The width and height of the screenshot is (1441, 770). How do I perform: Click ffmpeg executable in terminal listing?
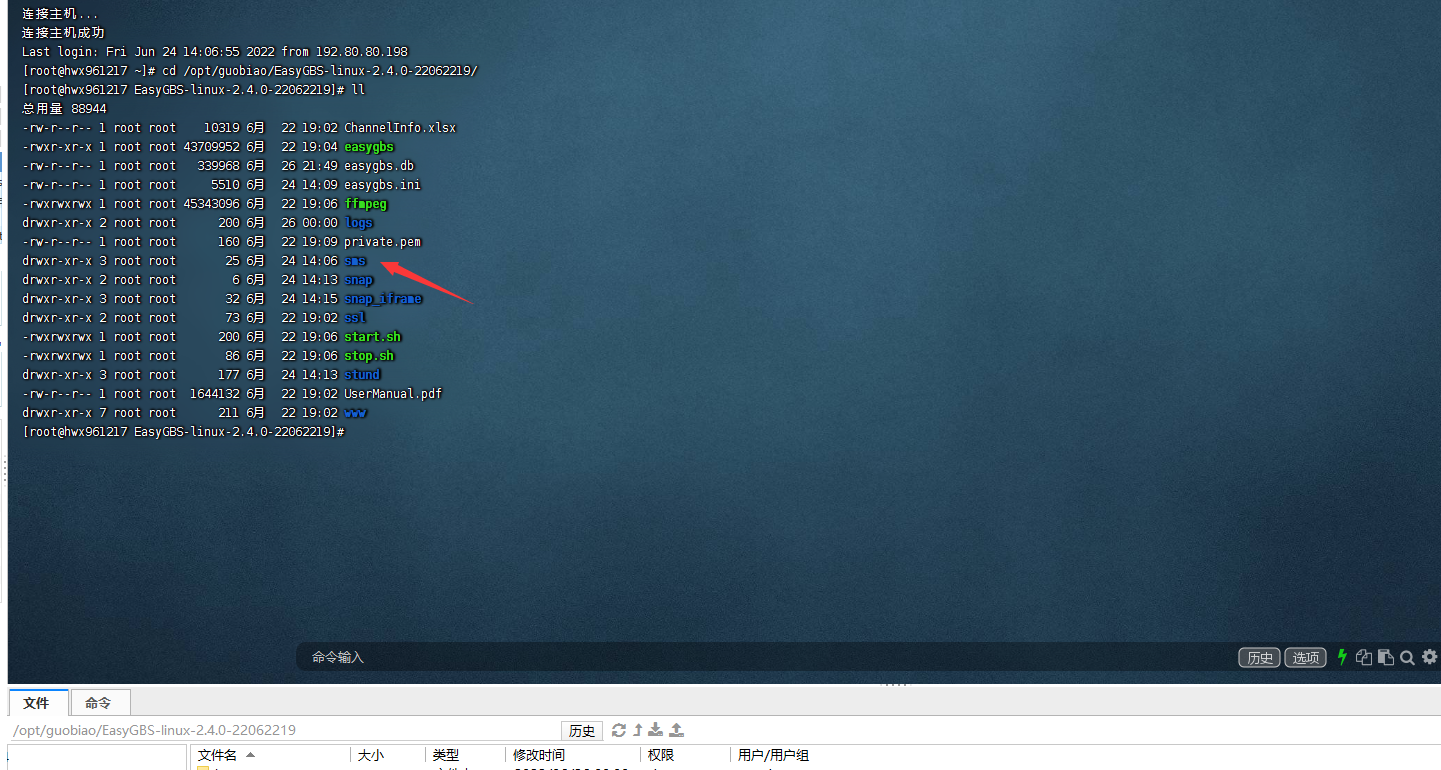(x=365, y=204)
